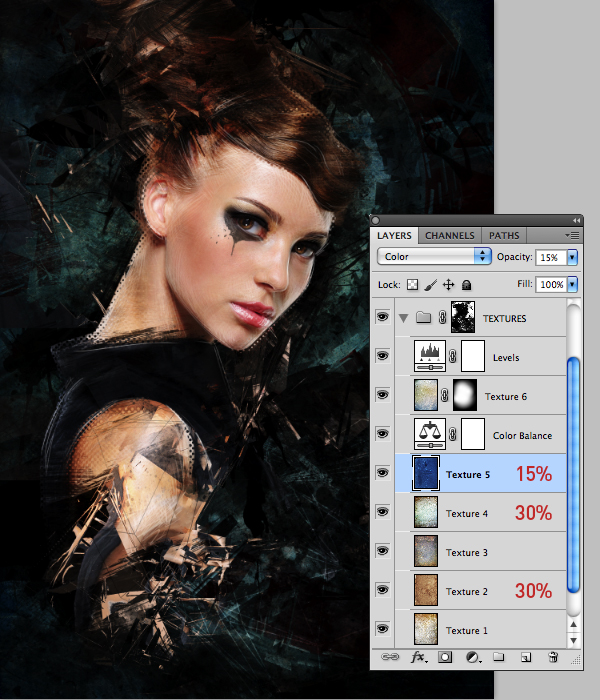This screenshot has width=600, height=700.
Task: Create a new group folder icon
Action: point(499,657)
